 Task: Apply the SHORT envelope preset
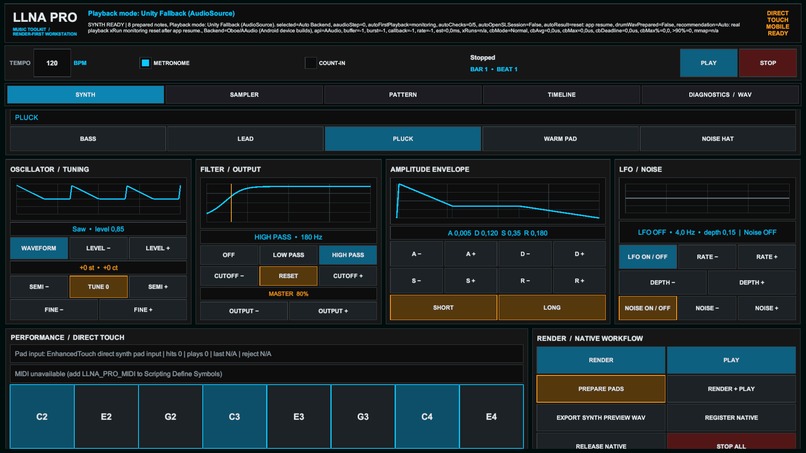[443, 307]
